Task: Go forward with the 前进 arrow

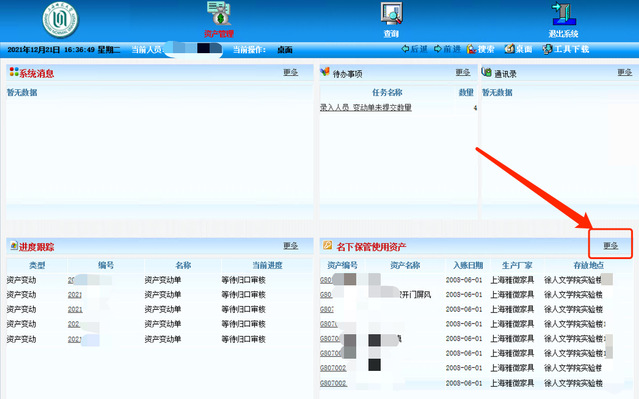Action: [x=447, y=49]
